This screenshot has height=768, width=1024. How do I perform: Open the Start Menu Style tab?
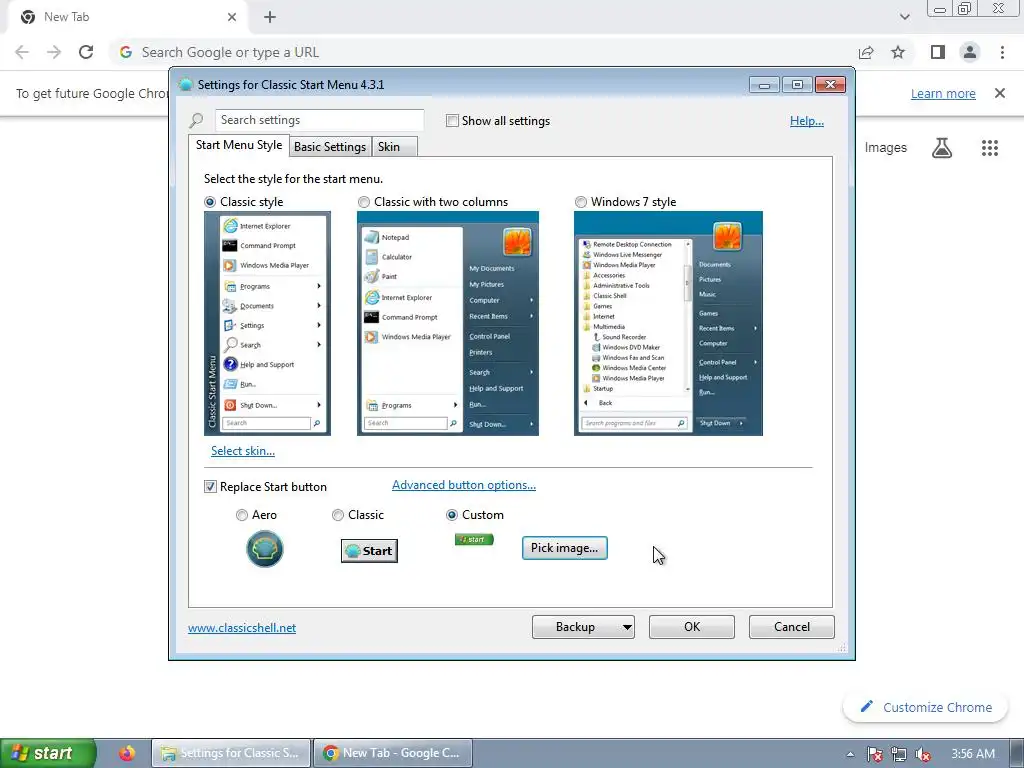click(x=239, y=145)
